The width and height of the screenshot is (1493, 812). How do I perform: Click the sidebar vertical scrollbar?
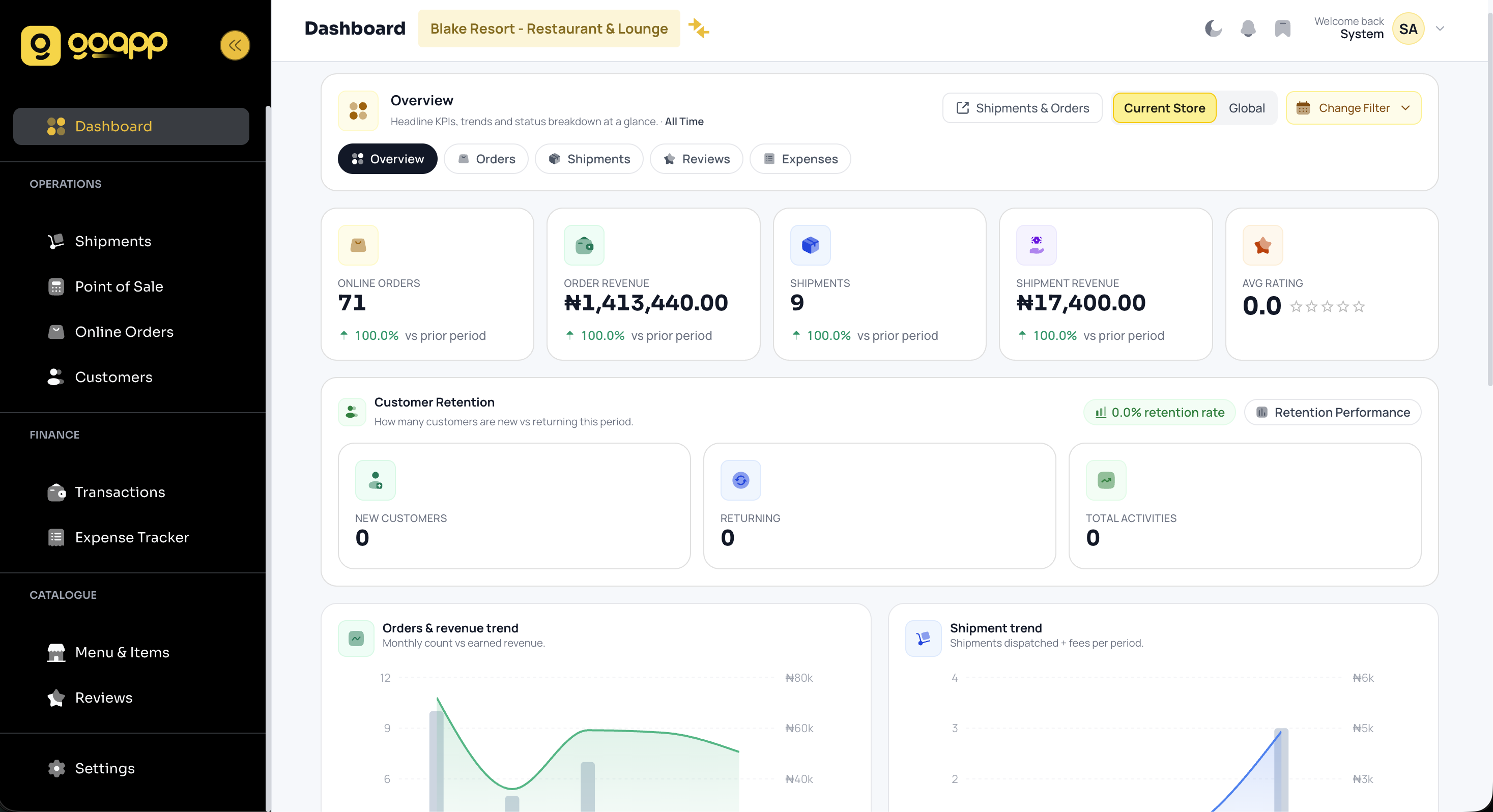coord(268,458)
